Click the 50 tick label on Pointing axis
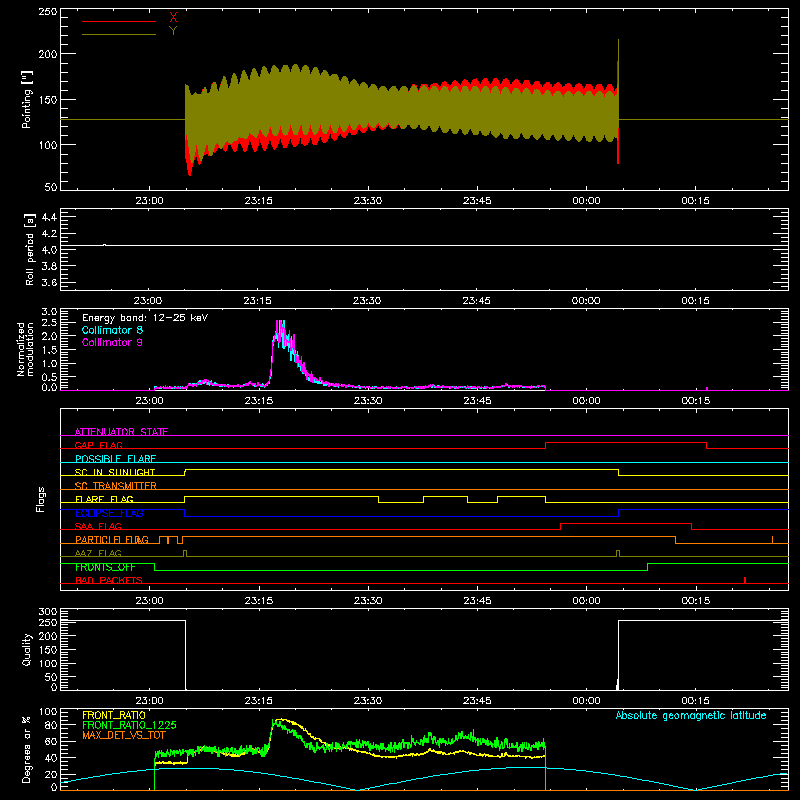The image size is (800, 800). [51, 187]
